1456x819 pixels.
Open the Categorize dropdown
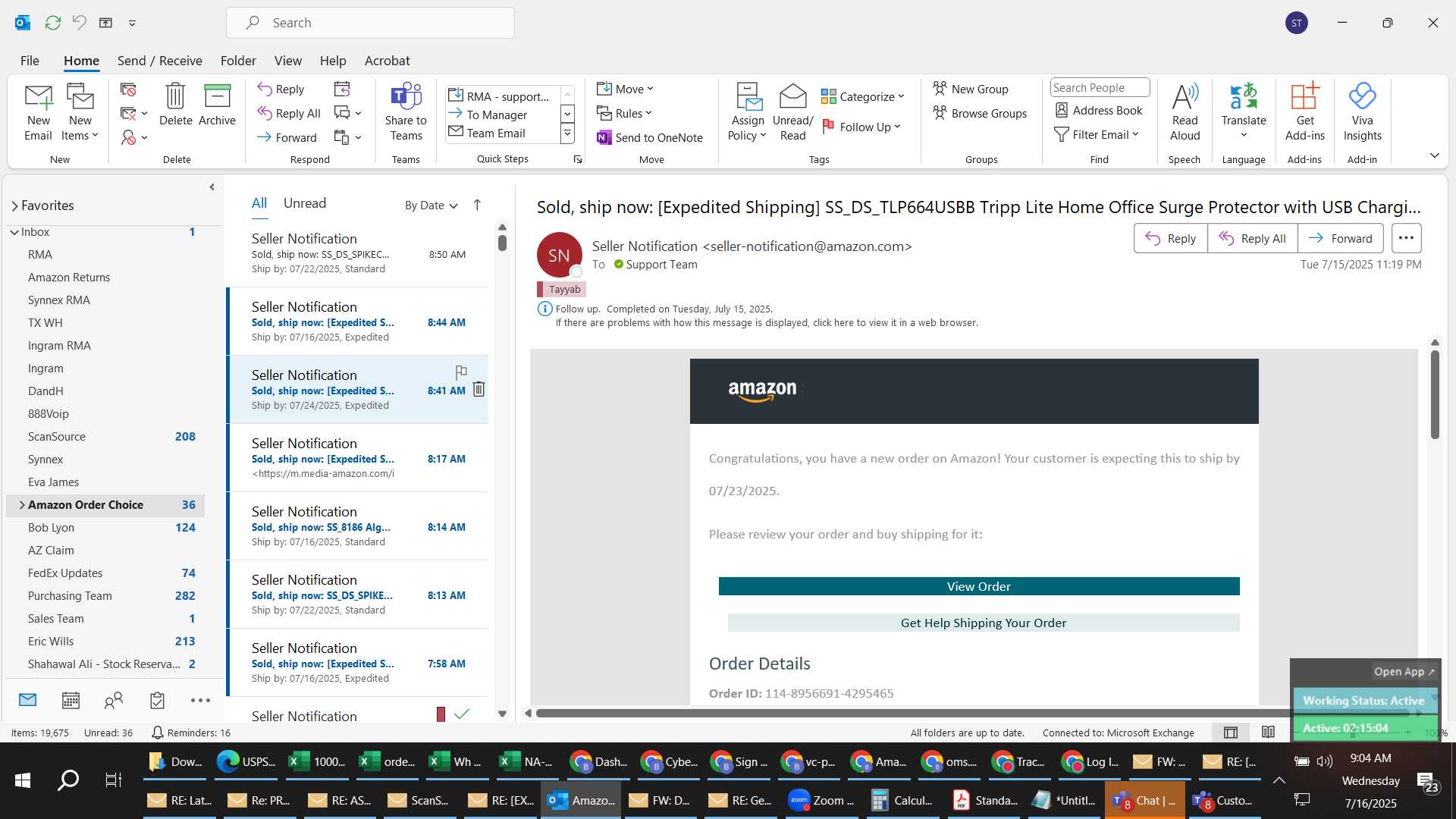863,96
